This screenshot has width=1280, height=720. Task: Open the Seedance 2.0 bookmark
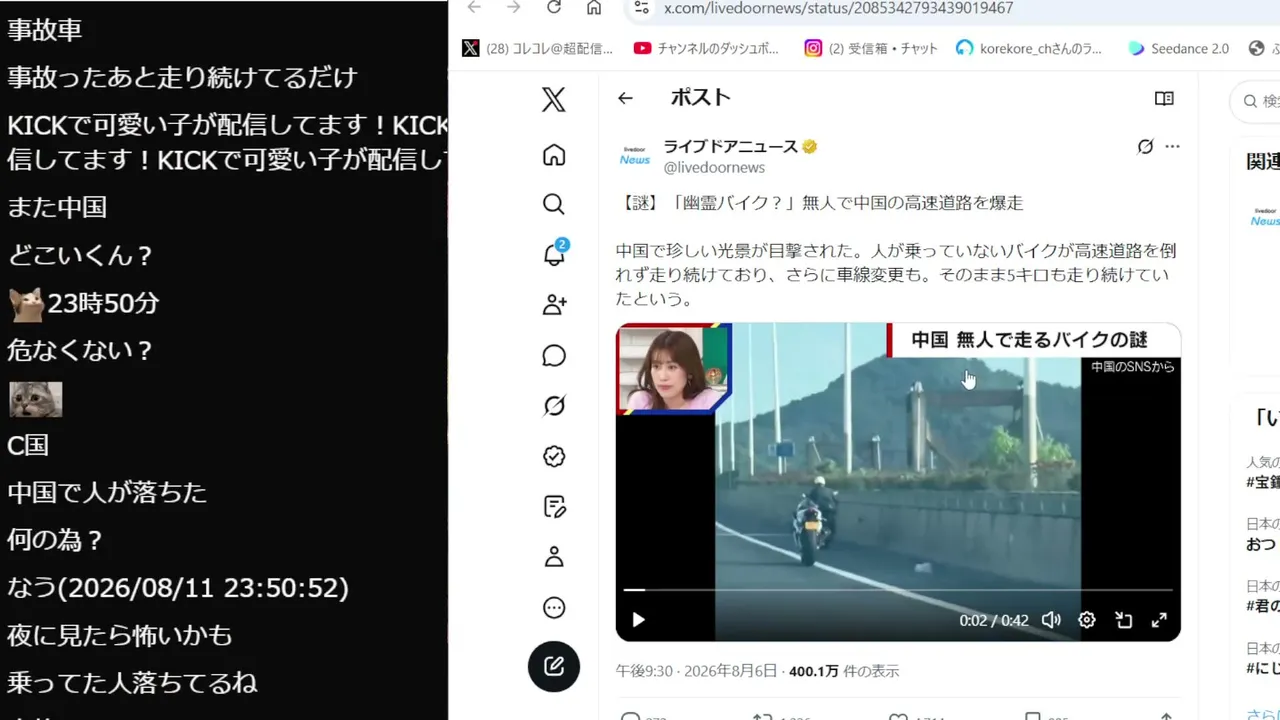point(1178,48)
